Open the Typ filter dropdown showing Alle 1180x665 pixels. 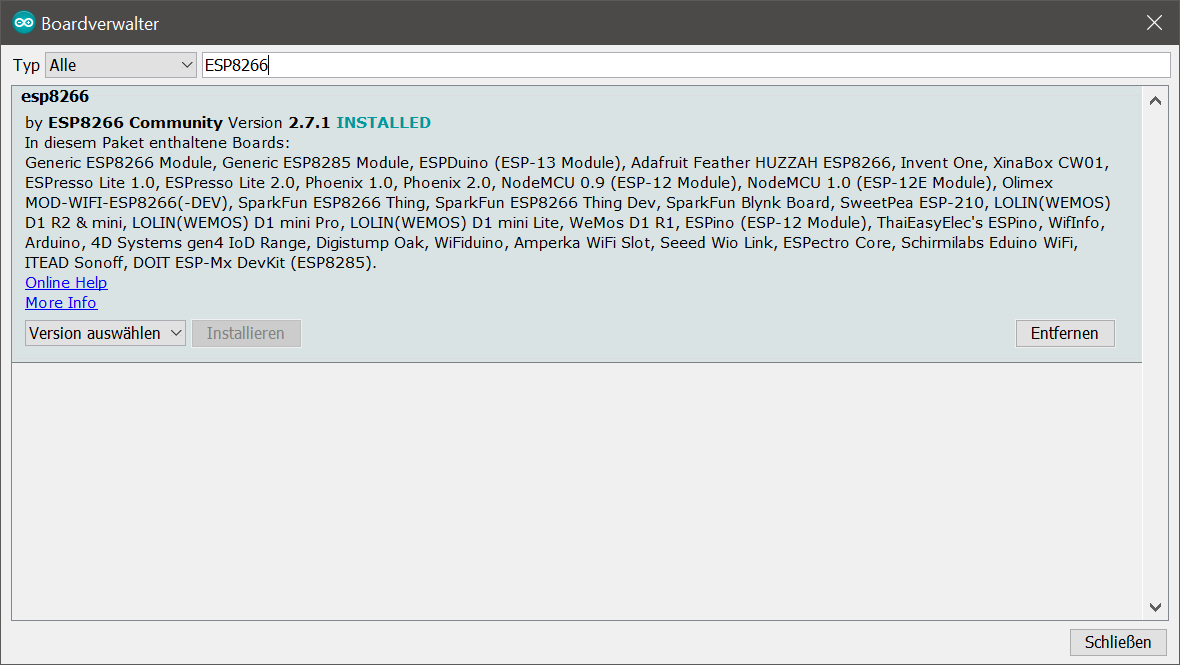[x=120, y=65]
